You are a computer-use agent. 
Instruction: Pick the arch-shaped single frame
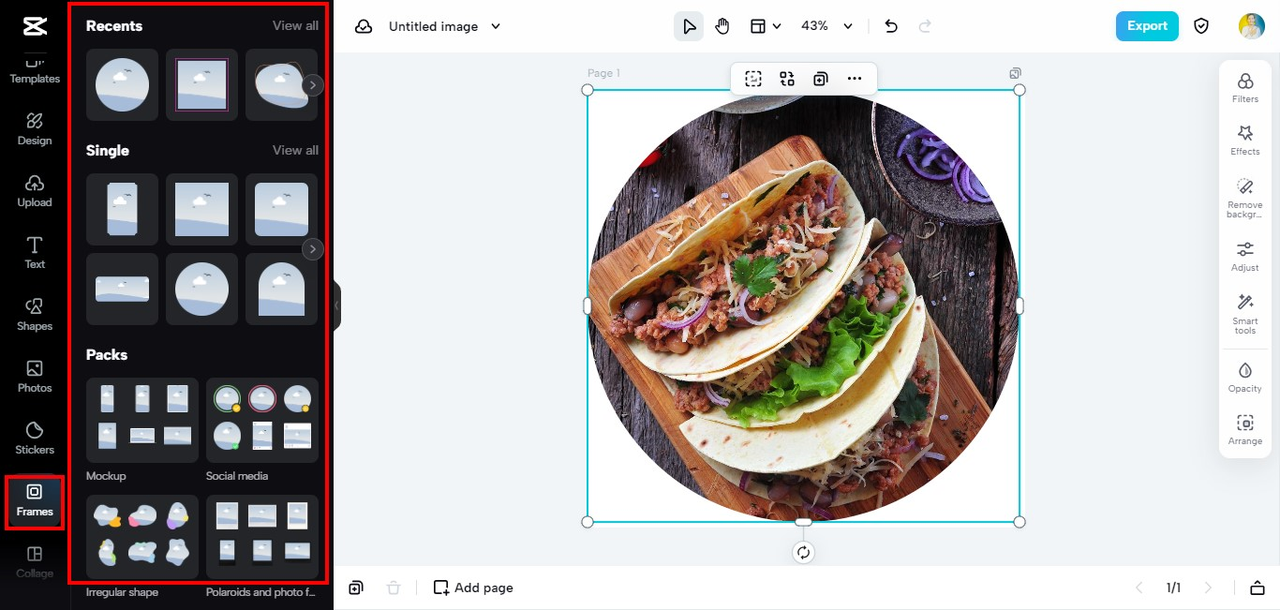(x=281, y=289)
